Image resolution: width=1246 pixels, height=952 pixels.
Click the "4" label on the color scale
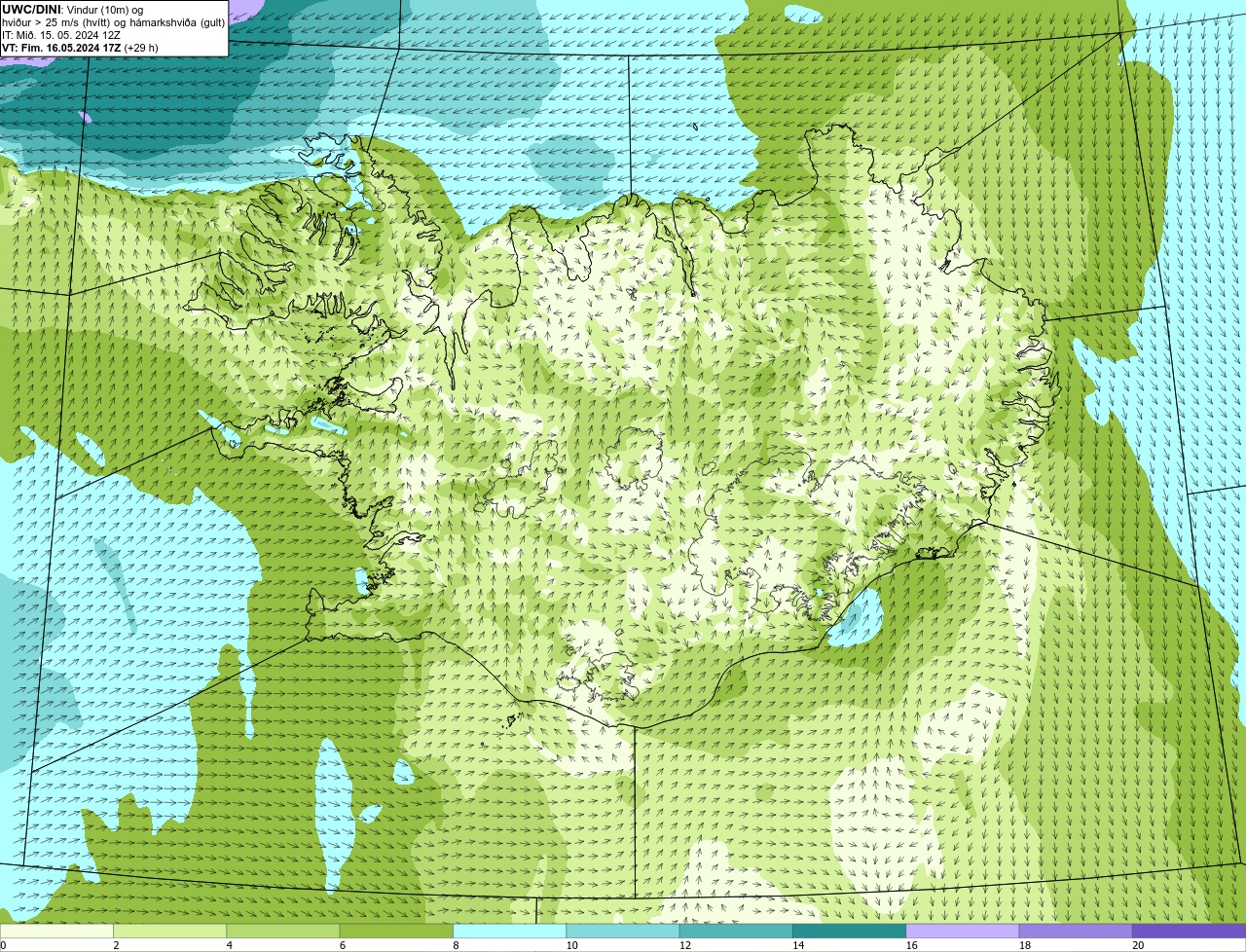coord(230,945)
